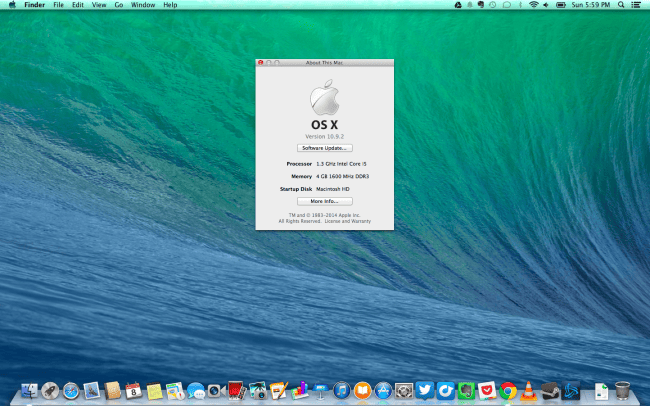Open the Window menu in menu bar

coord(143,5)
